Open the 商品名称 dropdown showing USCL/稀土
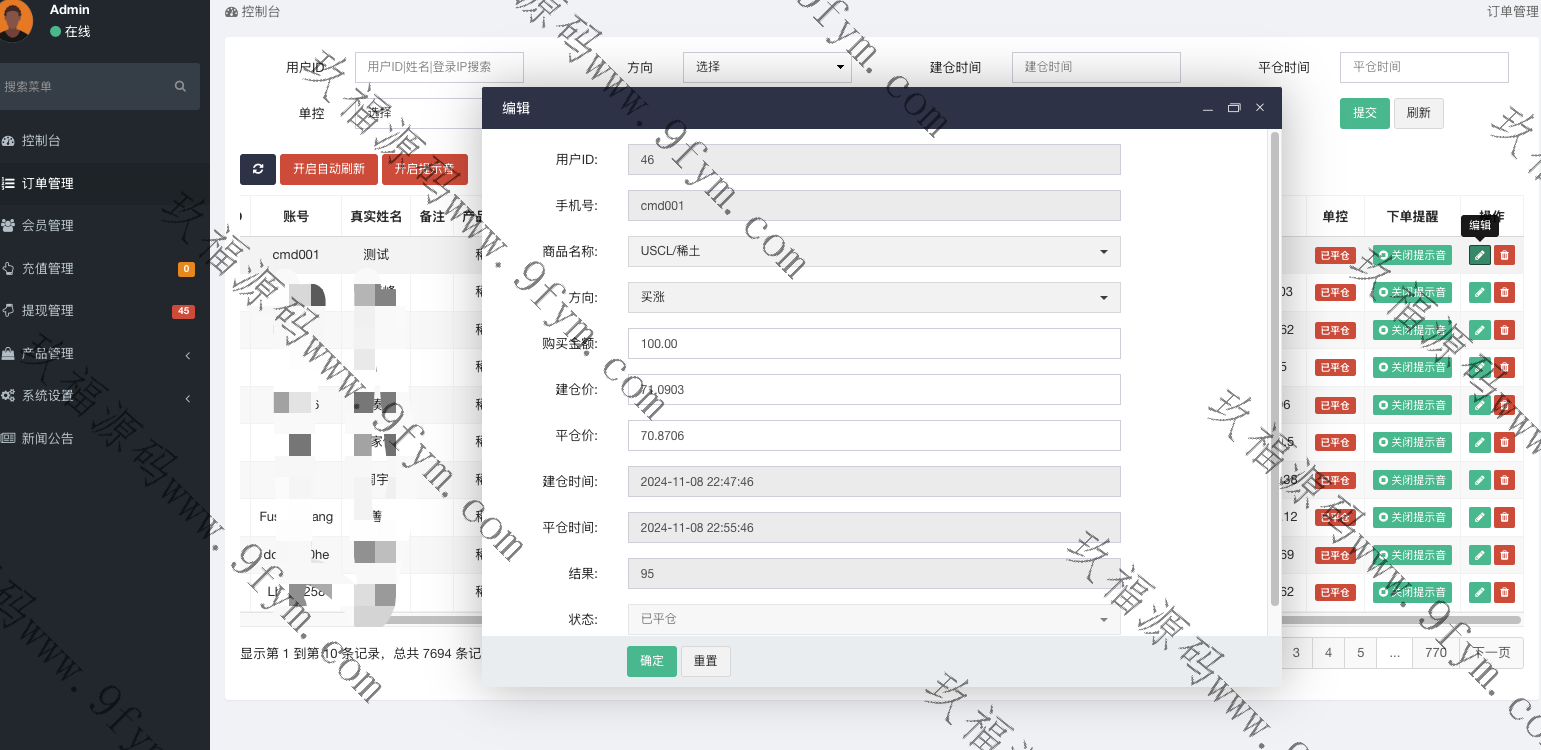Viewport: 1541px width, 750px height. [x=873, y=251]
